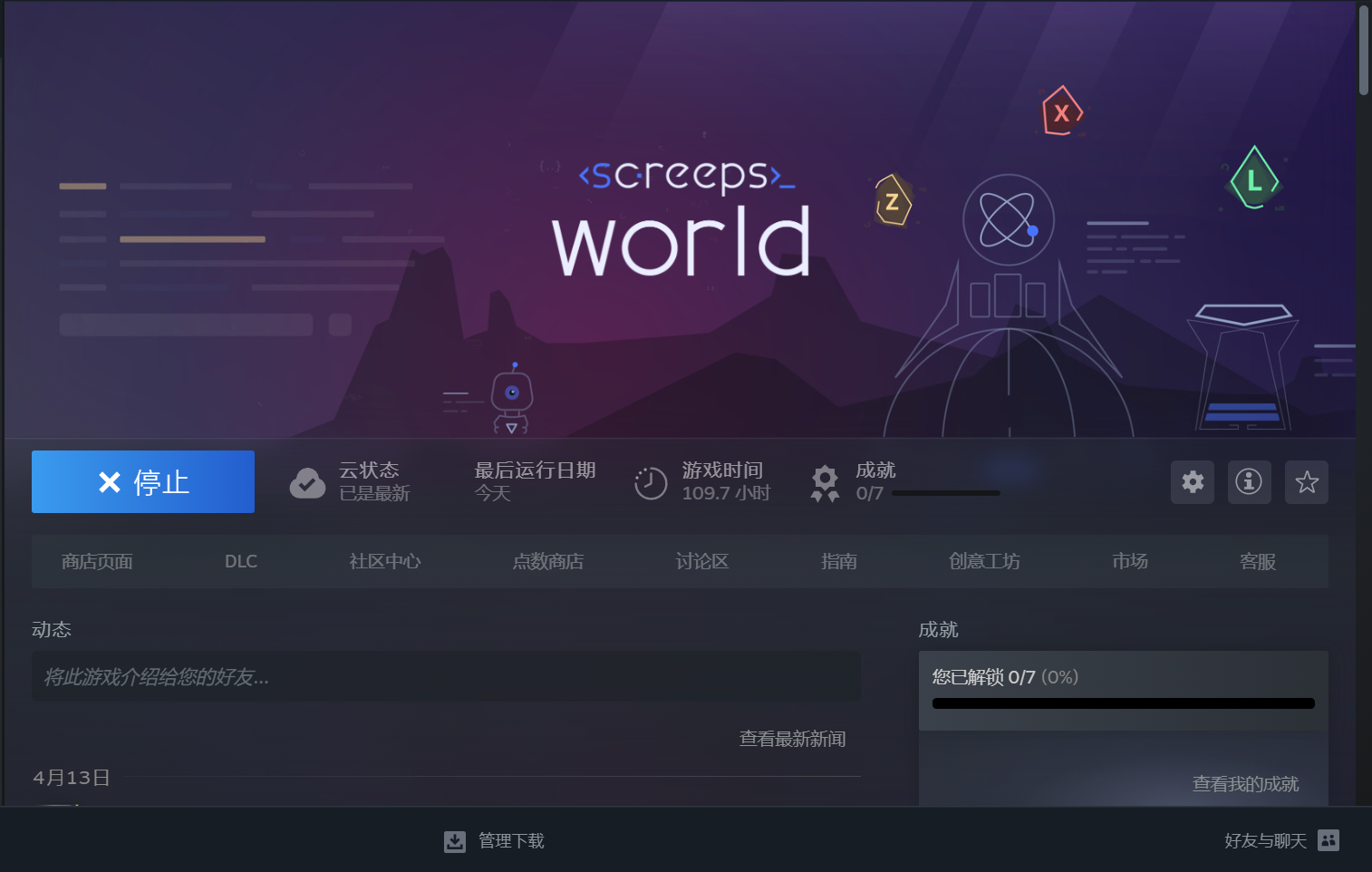This screenshot has width=1372, height=872.
Task: Open the DLC tab
Action: pyautogui.click(x=241, y=562)
